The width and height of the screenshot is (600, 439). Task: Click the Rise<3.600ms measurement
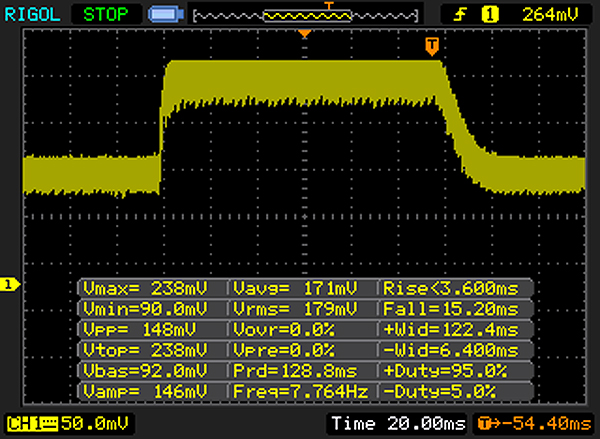point(451,288)
